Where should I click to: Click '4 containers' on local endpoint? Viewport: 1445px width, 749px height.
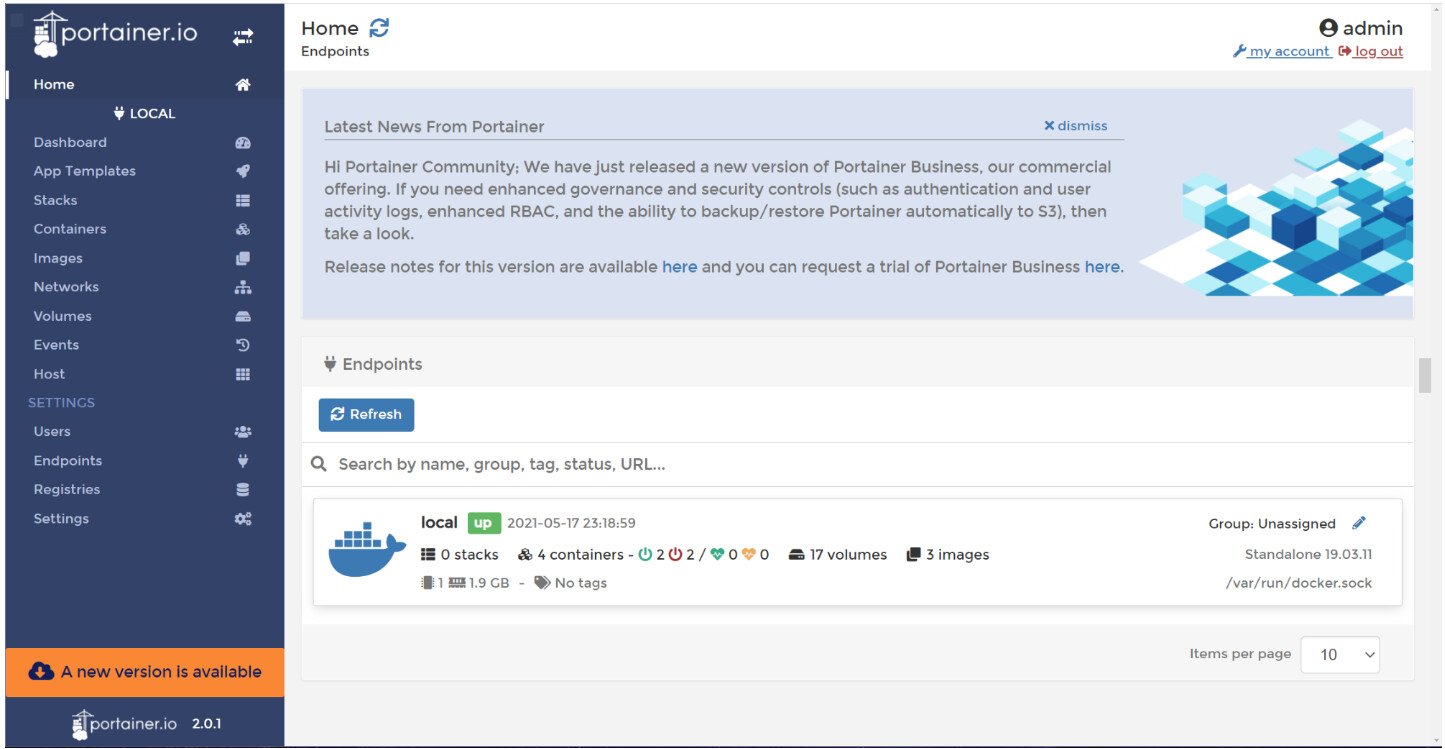pos(571,554)
